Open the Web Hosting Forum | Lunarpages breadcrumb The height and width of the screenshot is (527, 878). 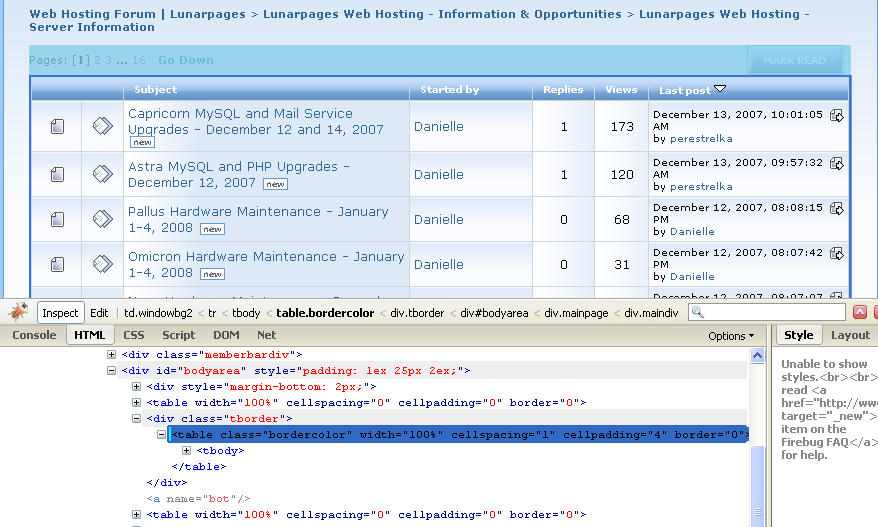(137, 14)
